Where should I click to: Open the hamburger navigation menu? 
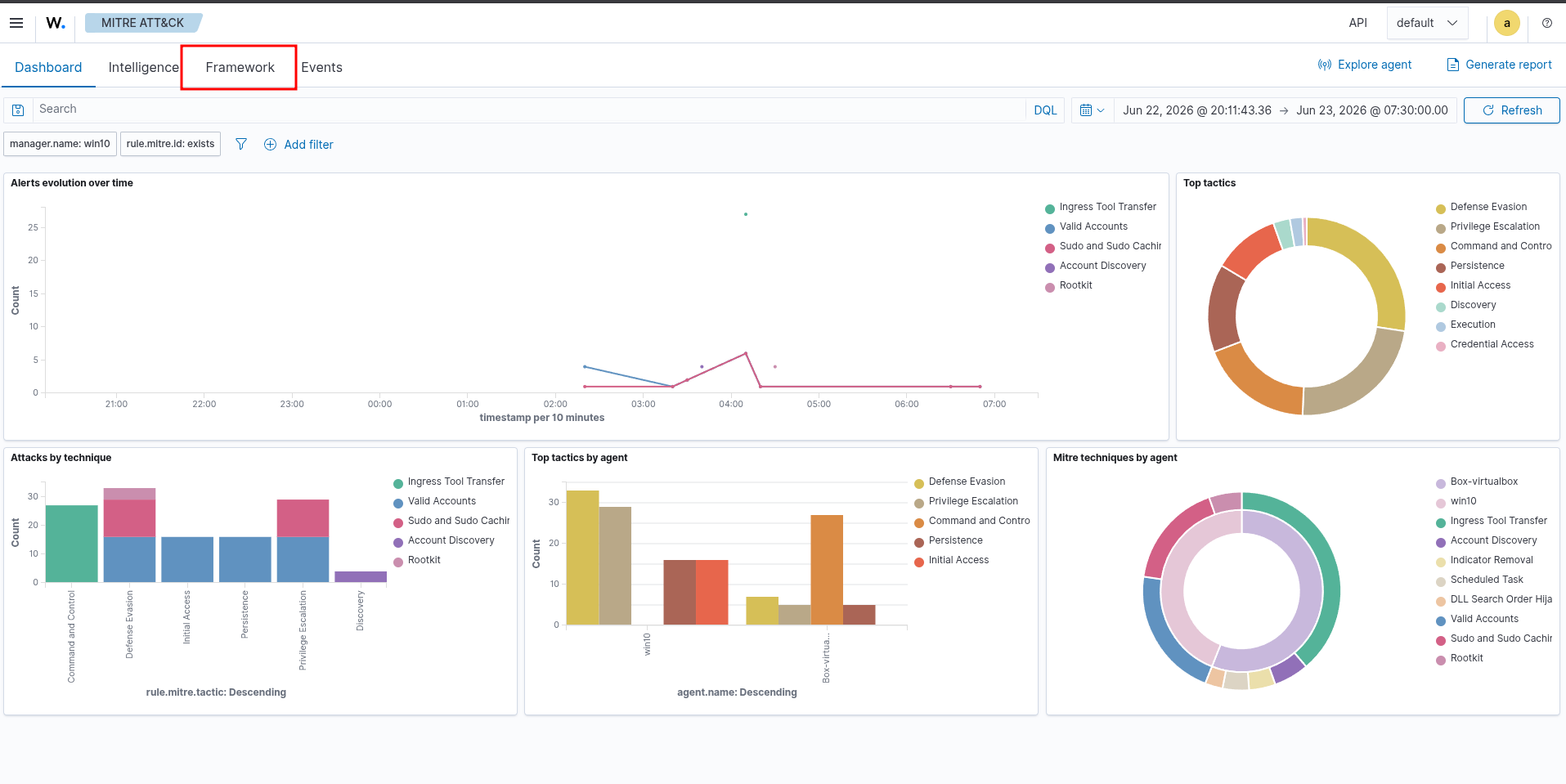[x=16, y=23]
